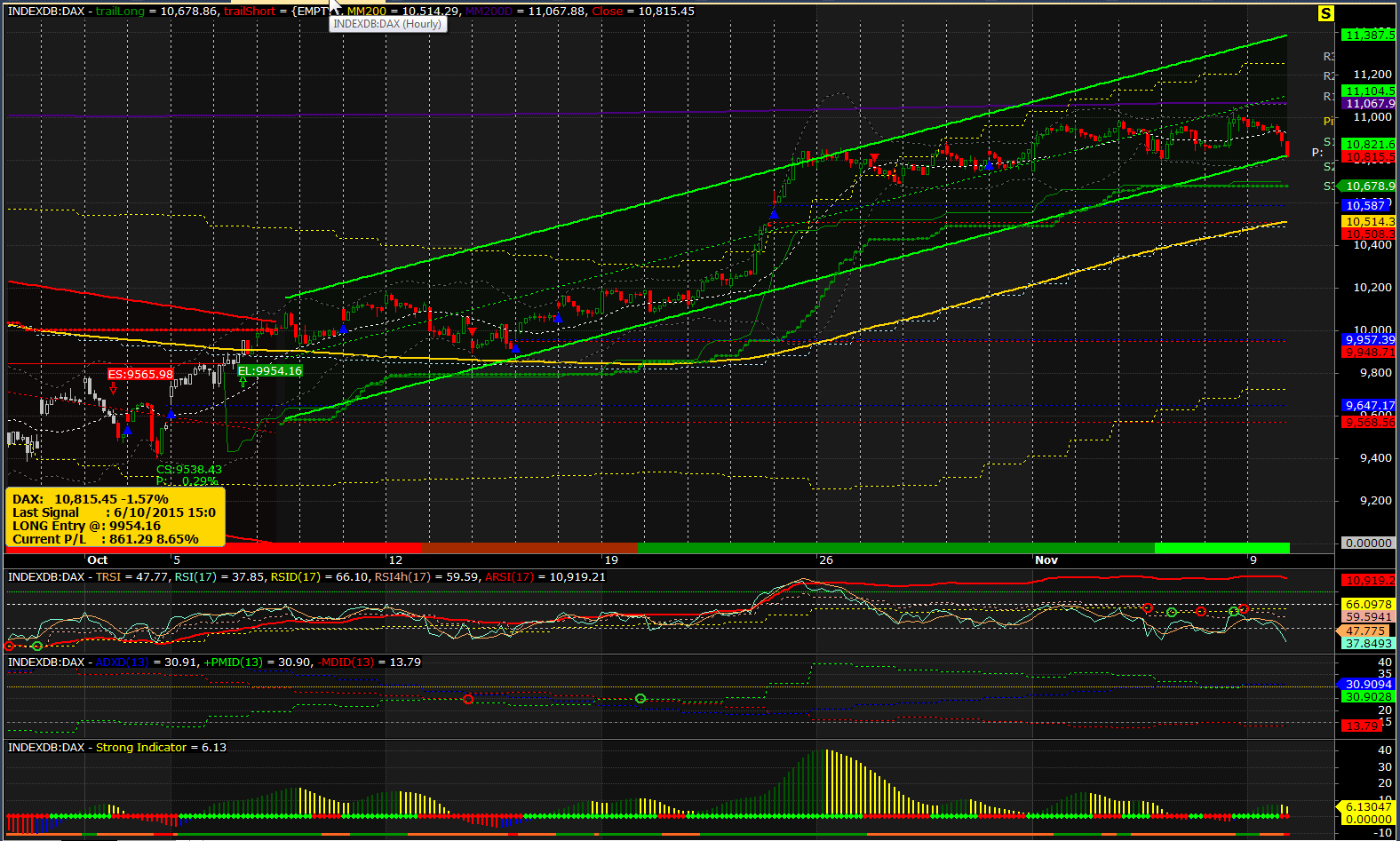Screen dimensions: 1400x841
Task: Click the 19 date label on the time axis
Action: [x=611, y=559]
